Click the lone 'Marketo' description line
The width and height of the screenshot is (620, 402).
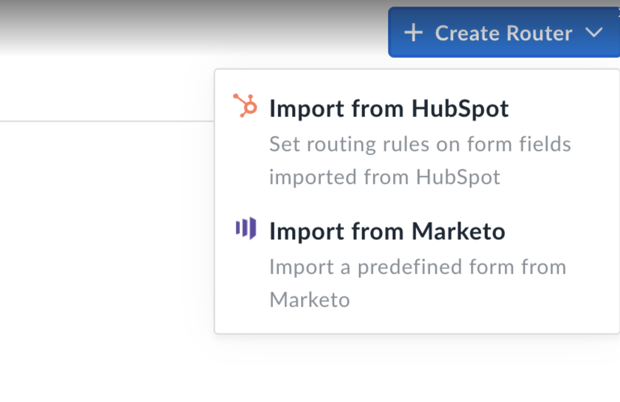(x=310, y=300)
